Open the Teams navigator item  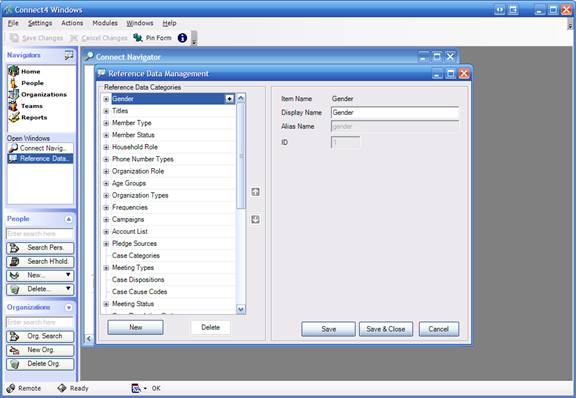coord(26,106)
